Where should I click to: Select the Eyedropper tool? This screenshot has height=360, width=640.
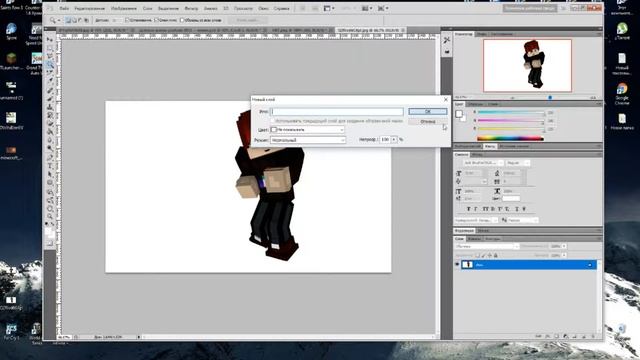pos(50,80)
